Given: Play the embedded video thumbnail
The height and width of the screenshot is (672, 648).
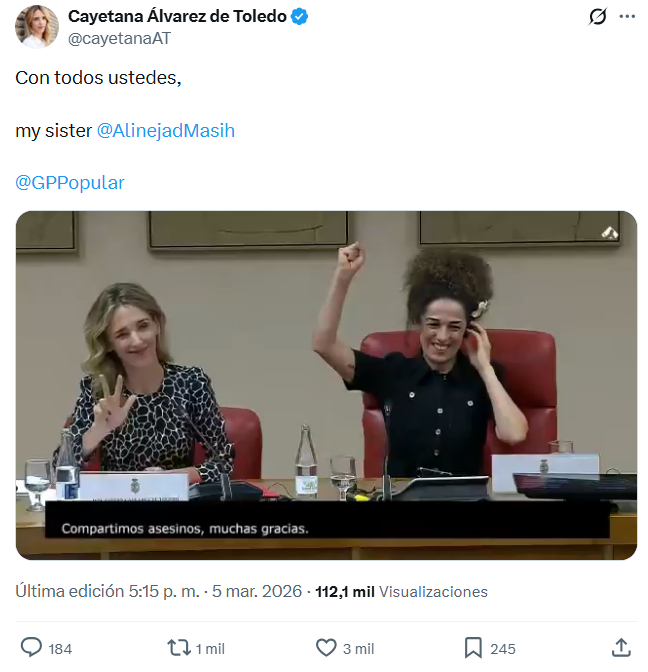Looking at the screenshot, I should [x=326, y=385].
